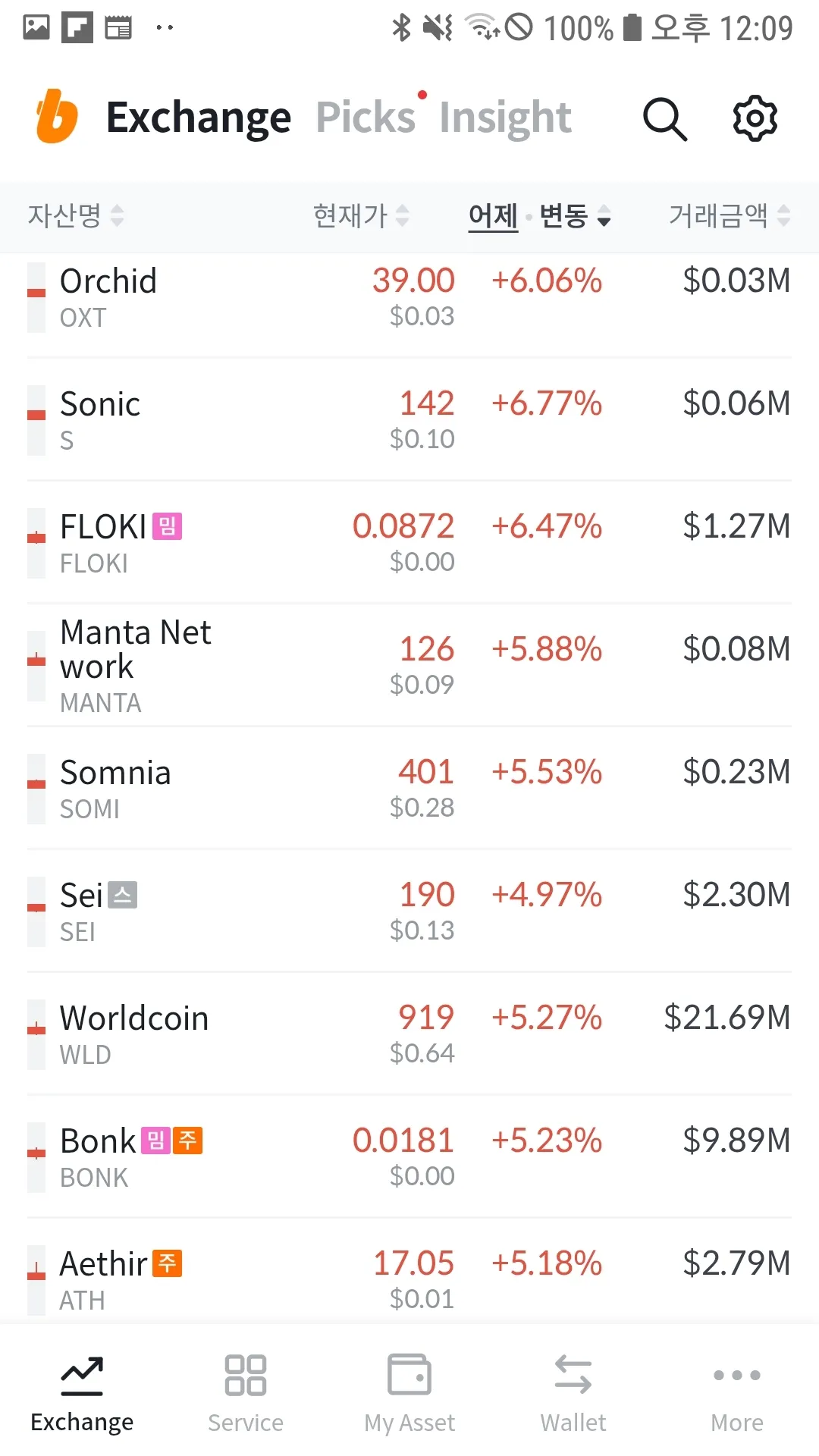Screen dimensions: 819x1456
Task: Sort by 현재가 current price column
Action: click(360, 216)
